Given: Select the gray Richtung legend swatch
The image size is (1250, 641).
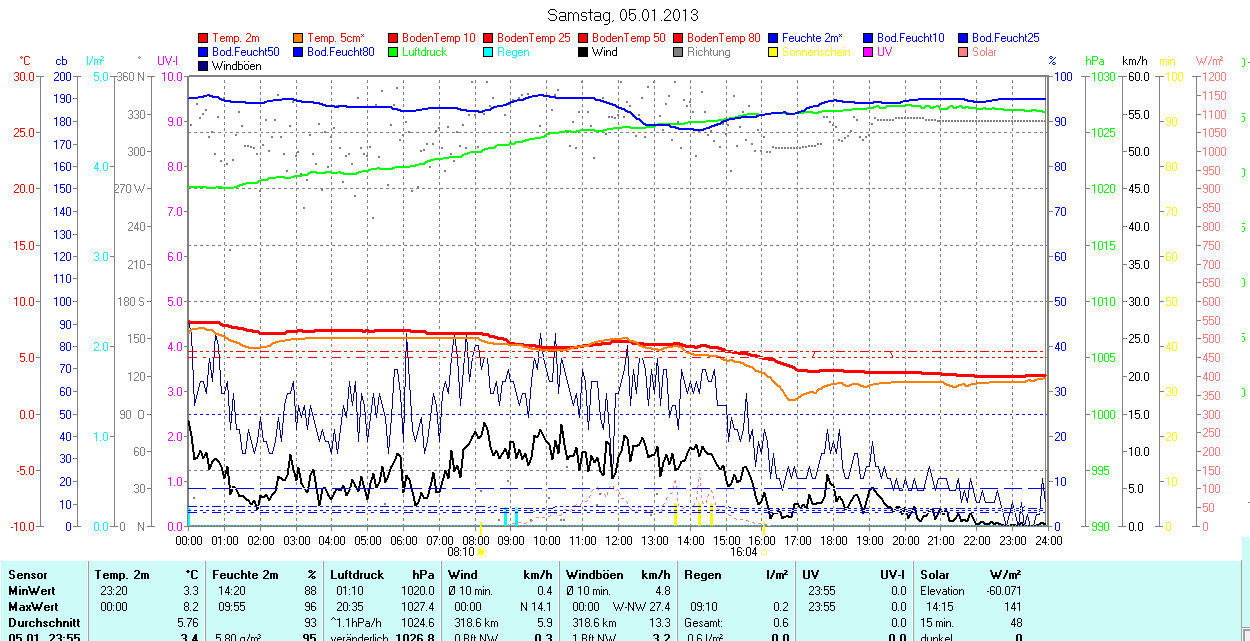Looking at the screenshot, I should [x=678, y=52].
